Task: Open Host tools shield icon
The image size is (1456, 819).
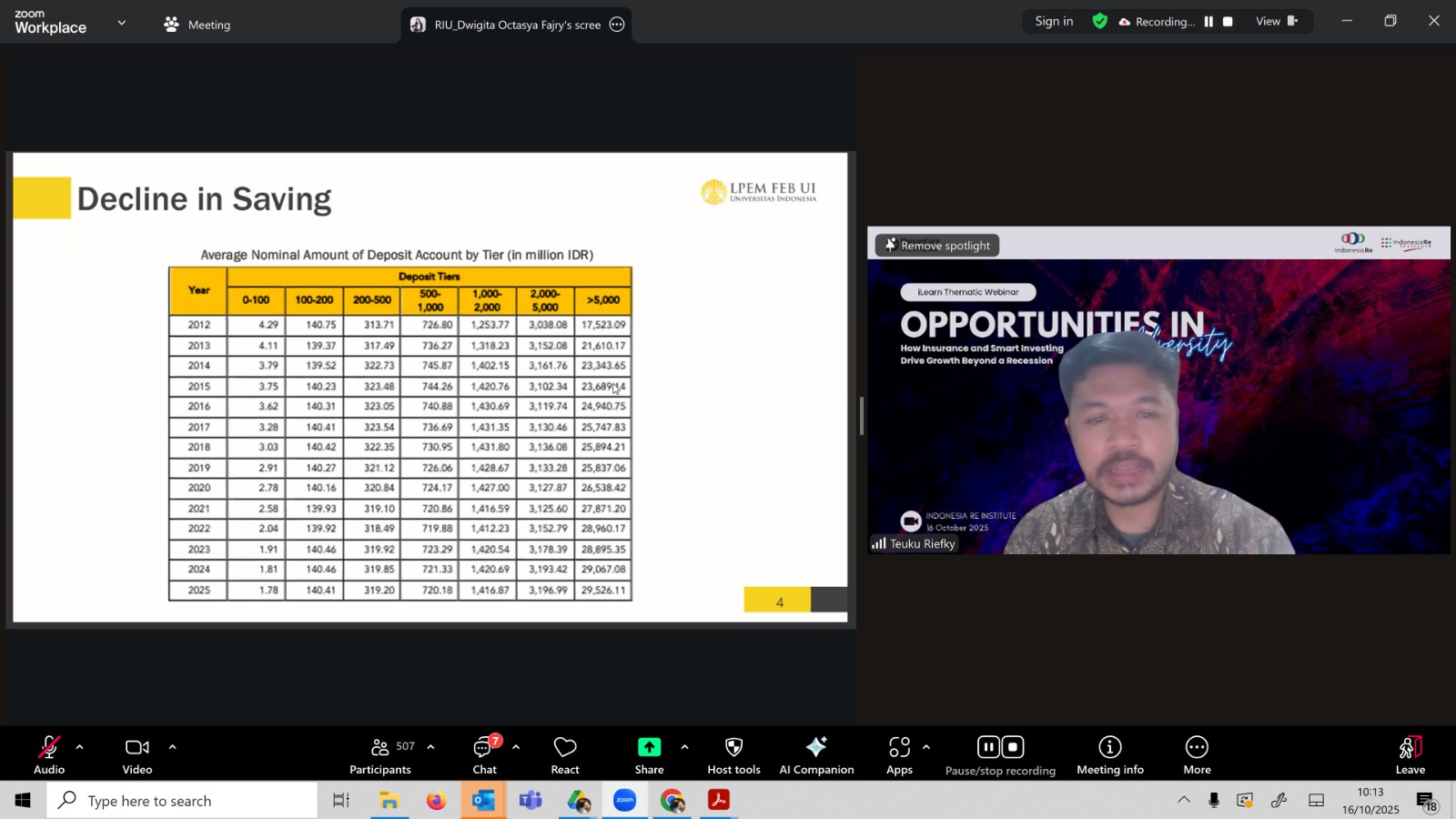Action: [733, 754]
